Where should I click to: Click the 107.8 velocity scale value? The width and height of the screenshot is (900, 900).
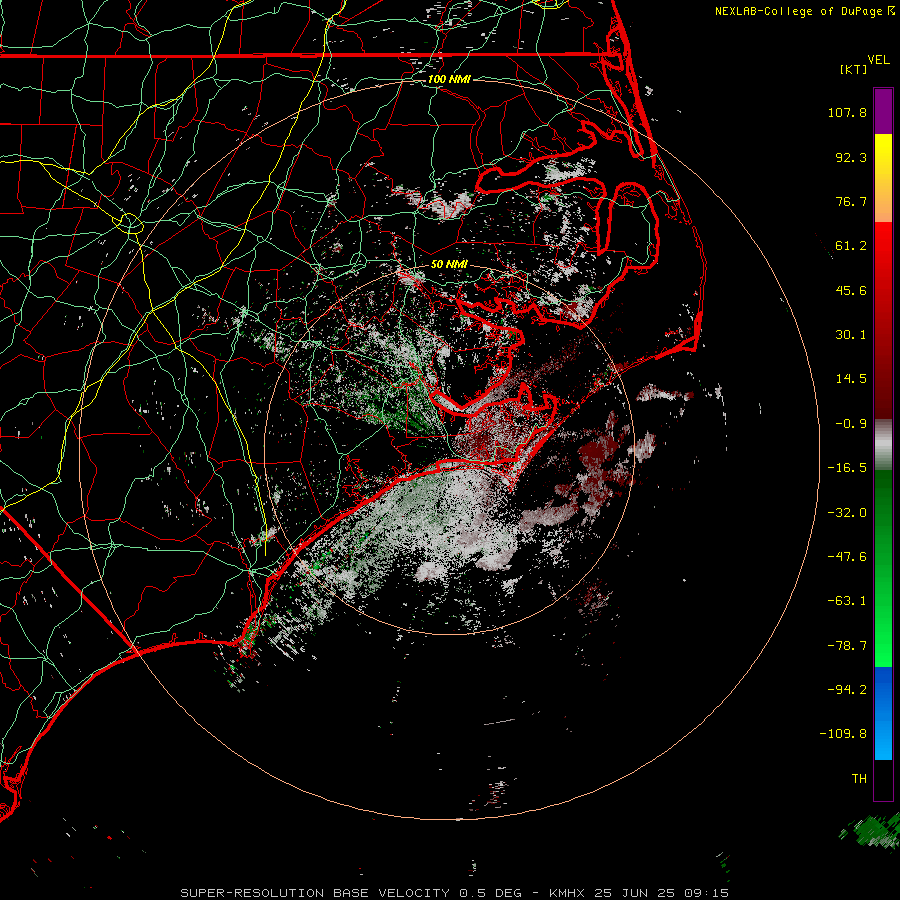point(847,112)
